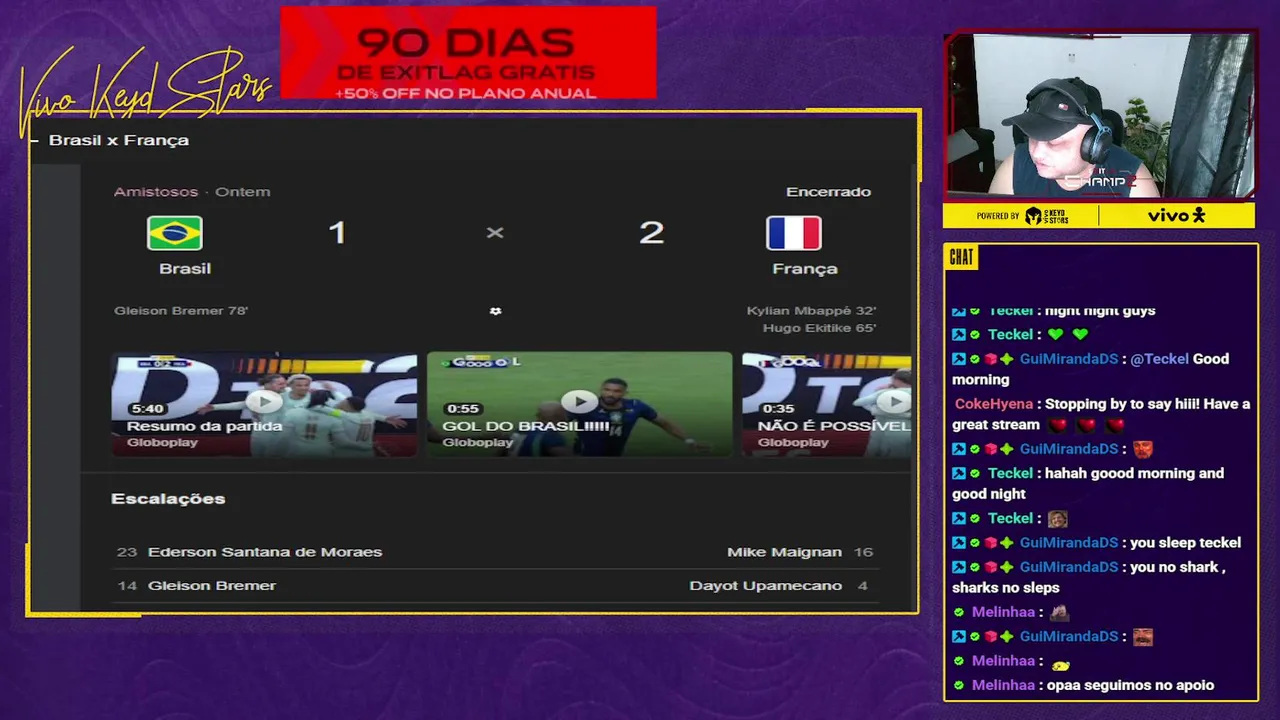The width and height of the screenshot is (1280, 720).
Task: Click the Encerrado match status
Action: pos(828,191)
